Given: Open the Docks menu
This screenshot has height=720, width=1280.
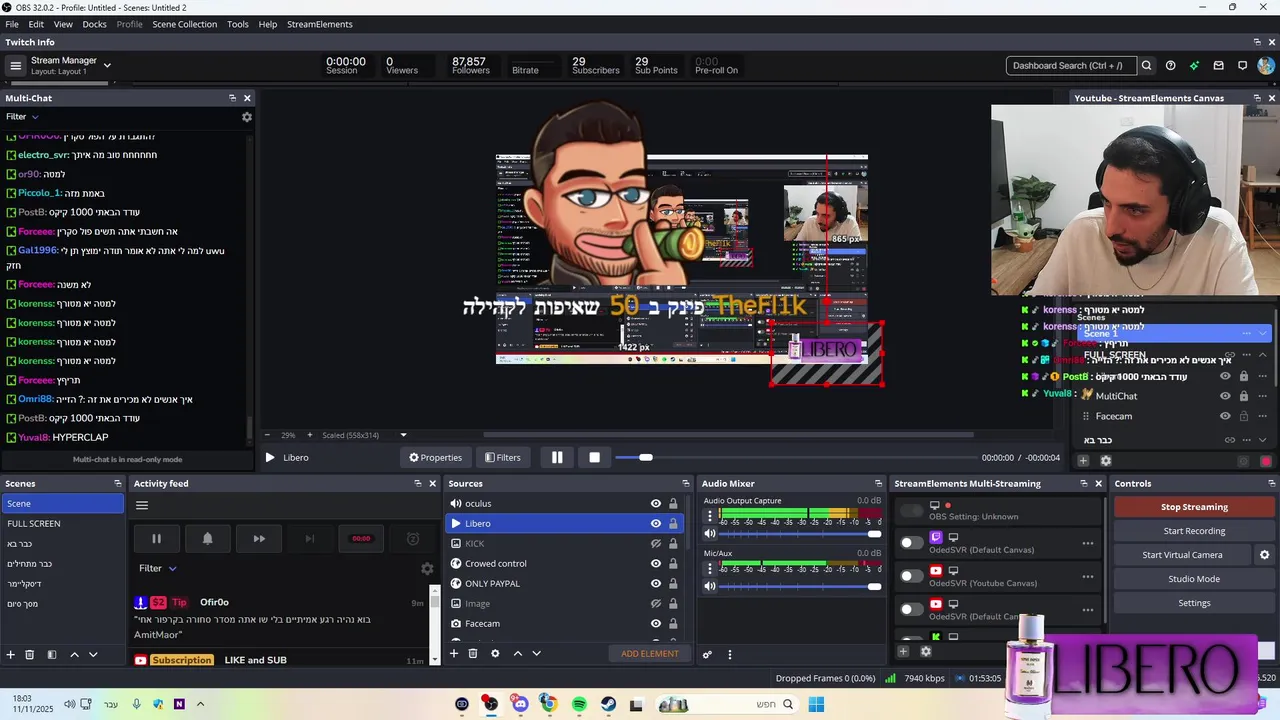Looking at the screenshot, I should point(94,24).
